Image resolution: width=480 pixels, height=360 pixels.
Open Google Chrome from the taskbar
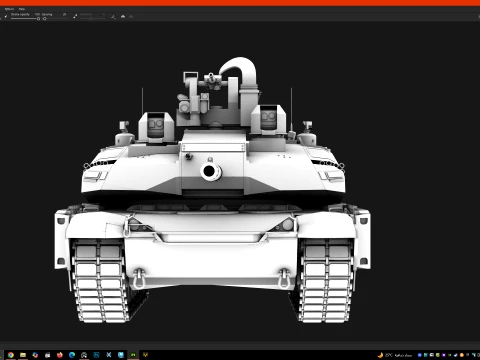(11, 355)
